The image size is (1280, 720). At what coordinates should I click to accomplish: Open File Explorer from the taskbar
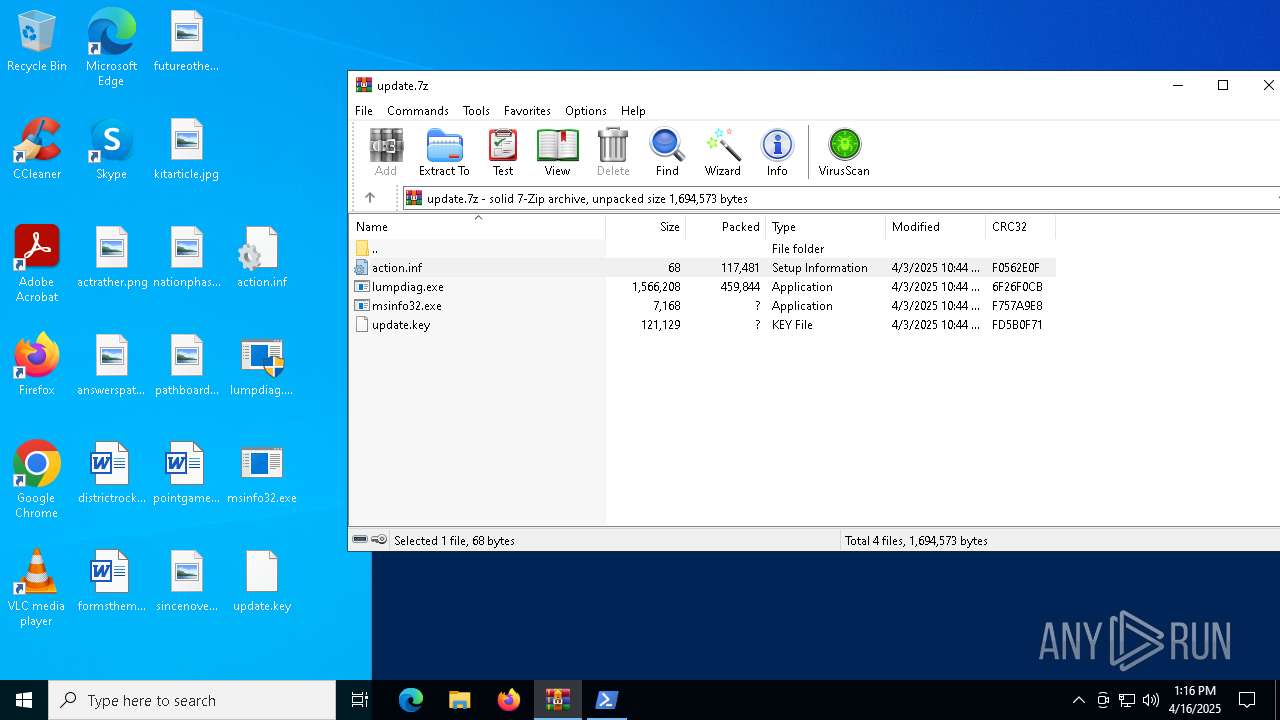(460, 700)
